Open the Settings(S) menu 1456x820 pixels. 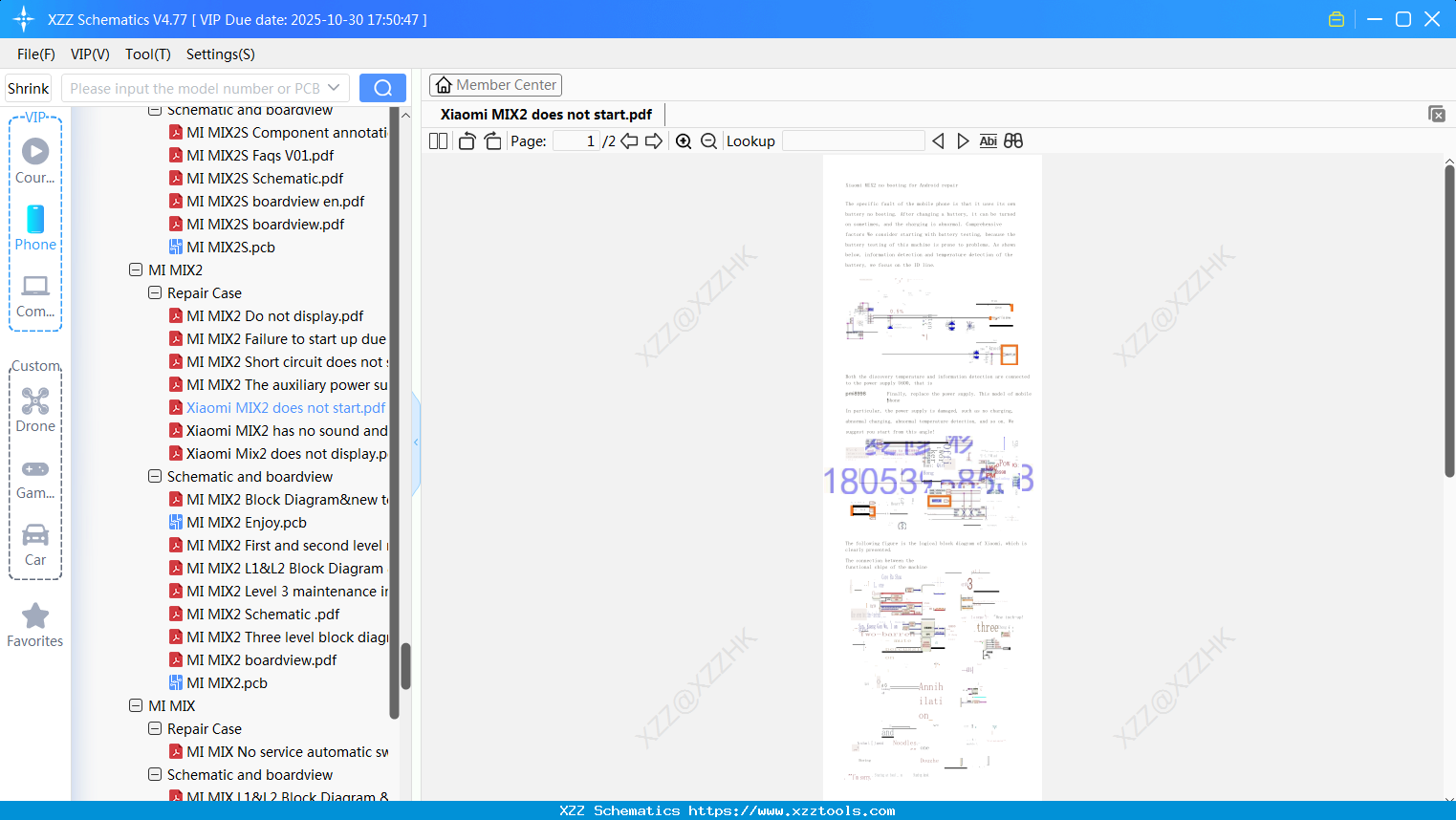pos(221,54)
